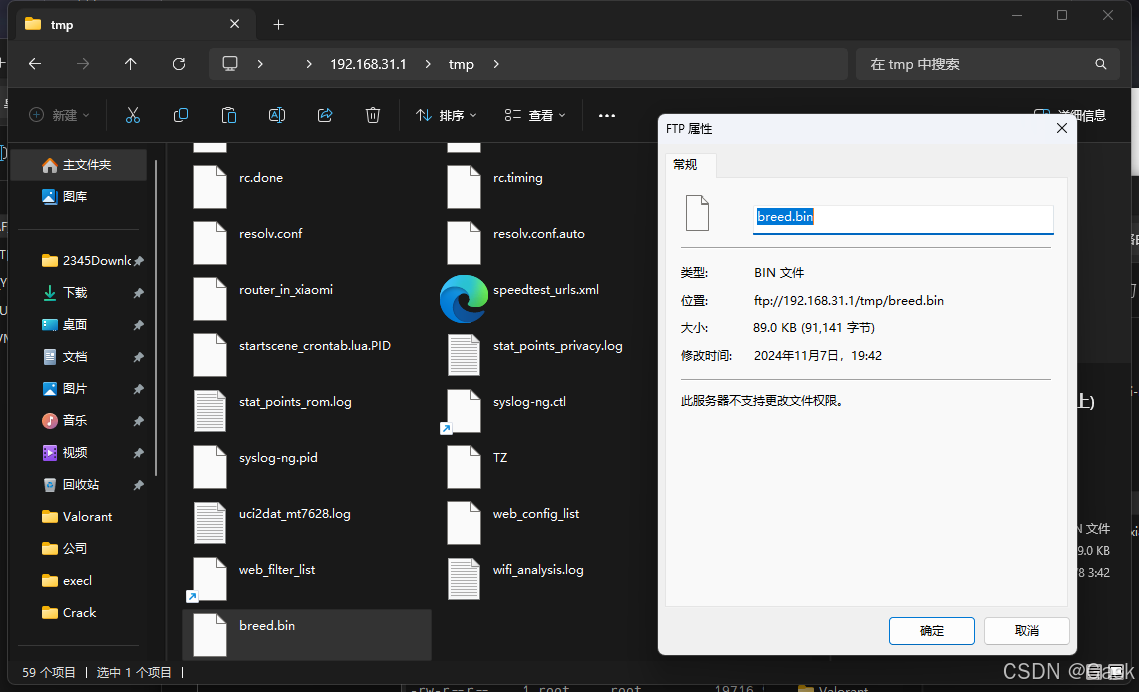The image size is (1139, 692).
Task: Open the Recycle Bin shortcut
Action: [x=92, y=484]
